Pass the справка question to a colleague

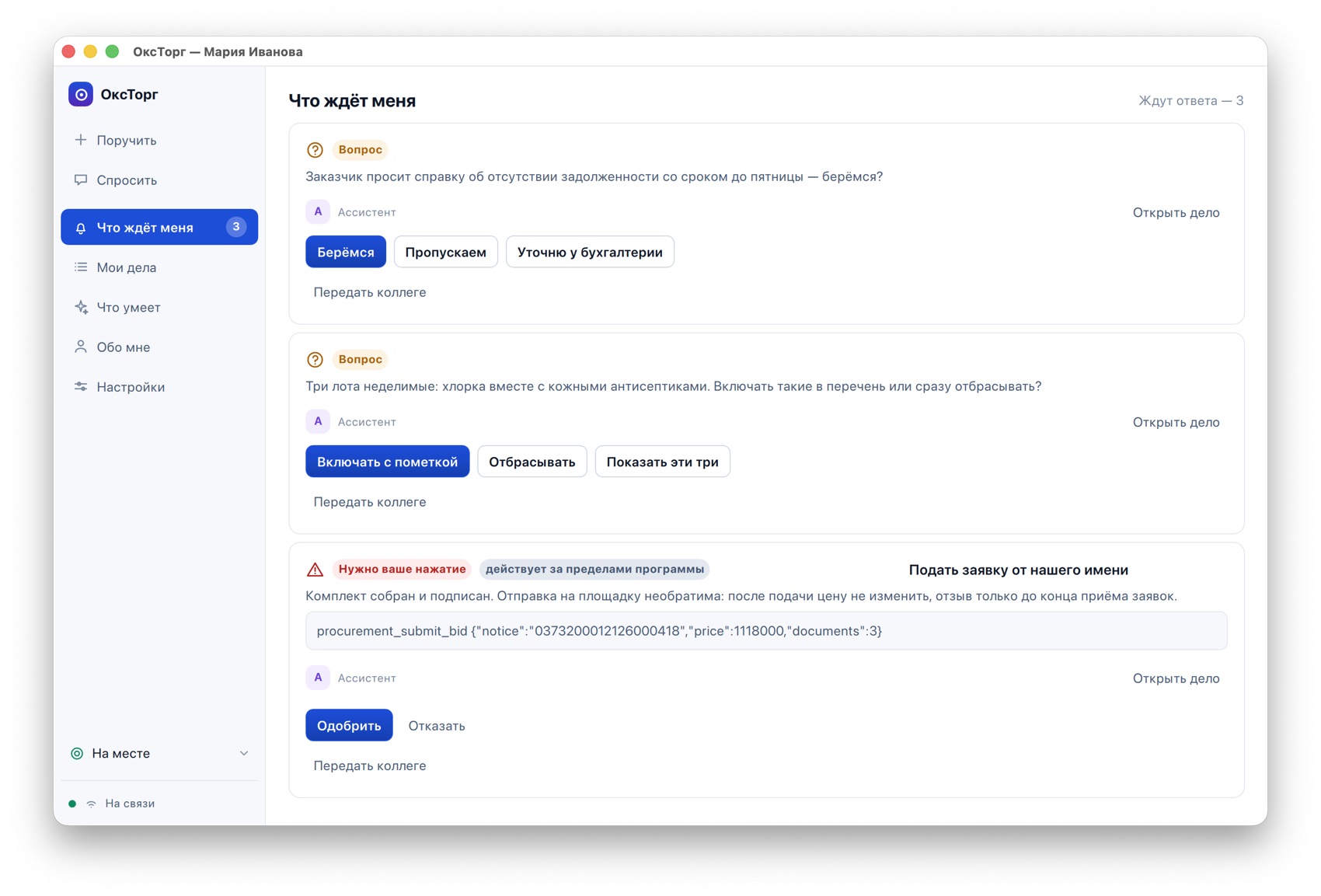(370, 292)
